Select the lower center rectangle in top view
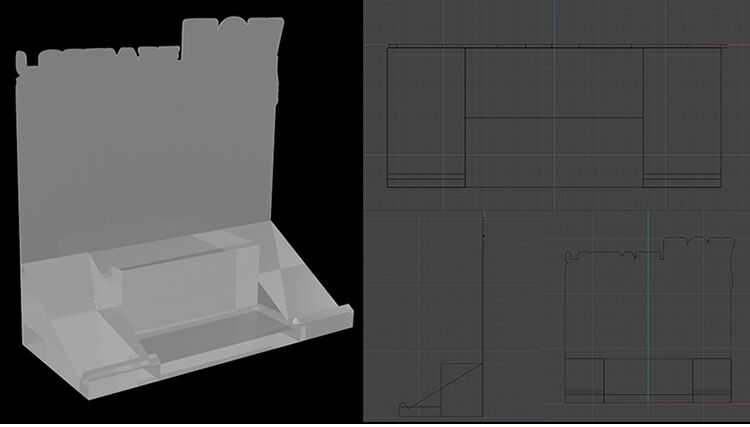Viewport: 750px width, 427px height. 554,150
